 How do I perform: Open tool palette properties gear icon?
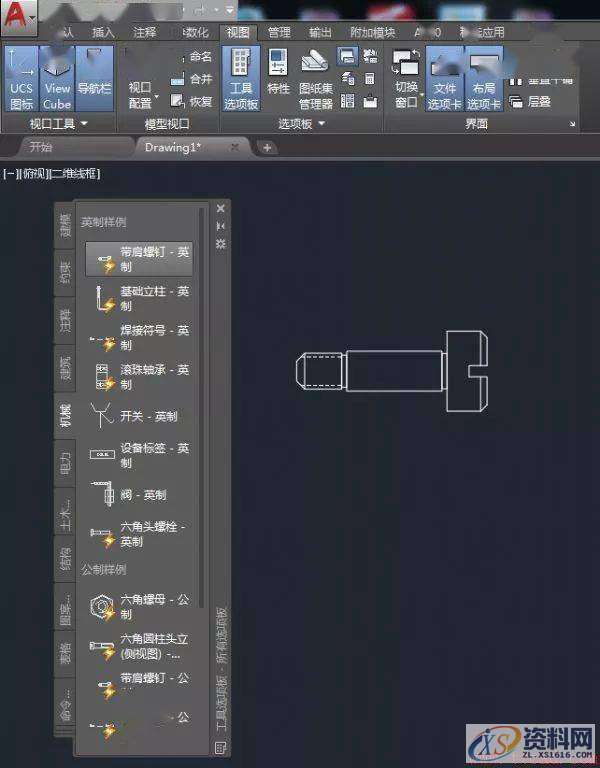[x=220, y=243]
